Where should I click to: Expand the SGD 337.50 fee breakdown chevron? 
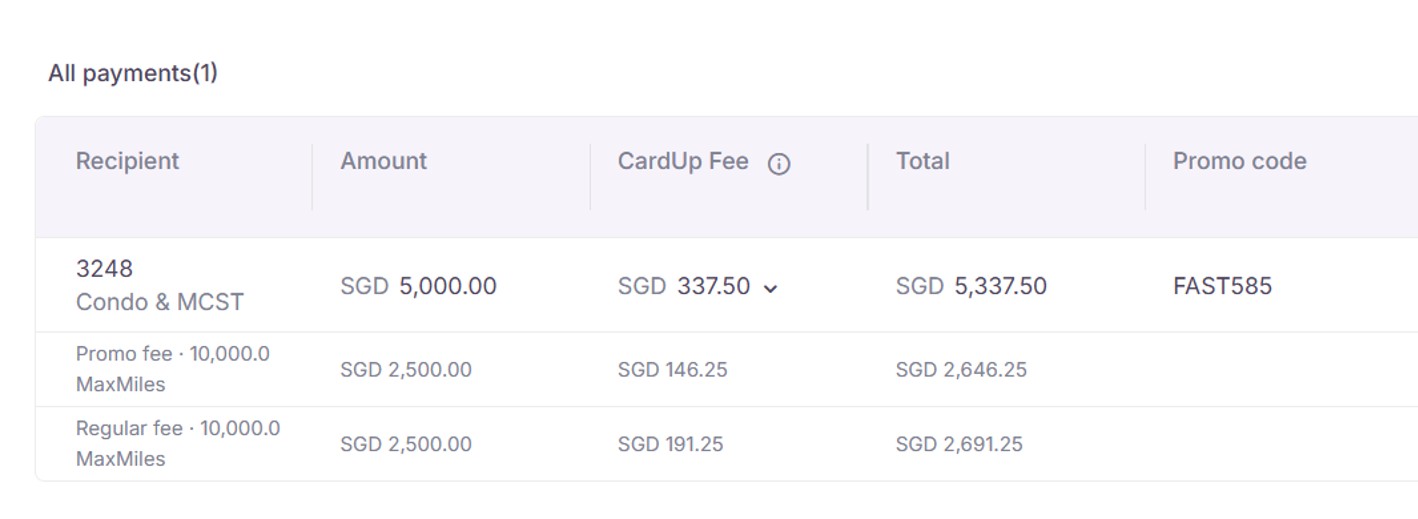pos(770,289)
